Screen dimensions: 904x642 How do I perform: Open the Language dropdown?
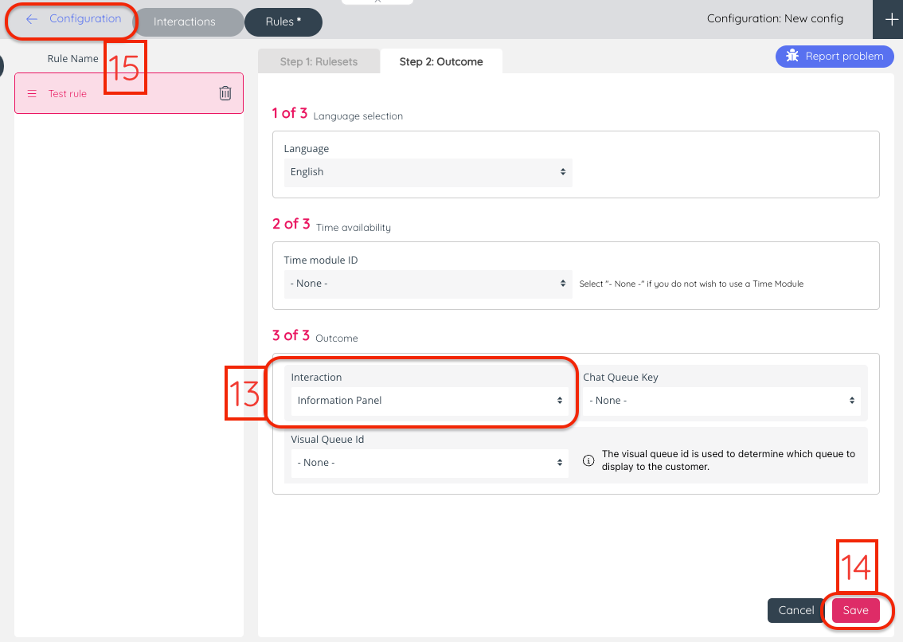point(427,172)
